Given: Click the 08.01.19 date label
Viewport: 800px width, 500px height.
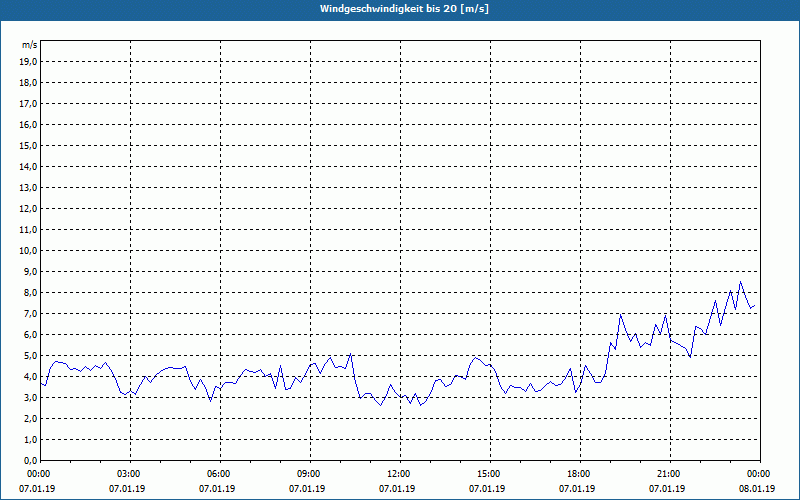Looking at the screenshot, I should point(757,488).
